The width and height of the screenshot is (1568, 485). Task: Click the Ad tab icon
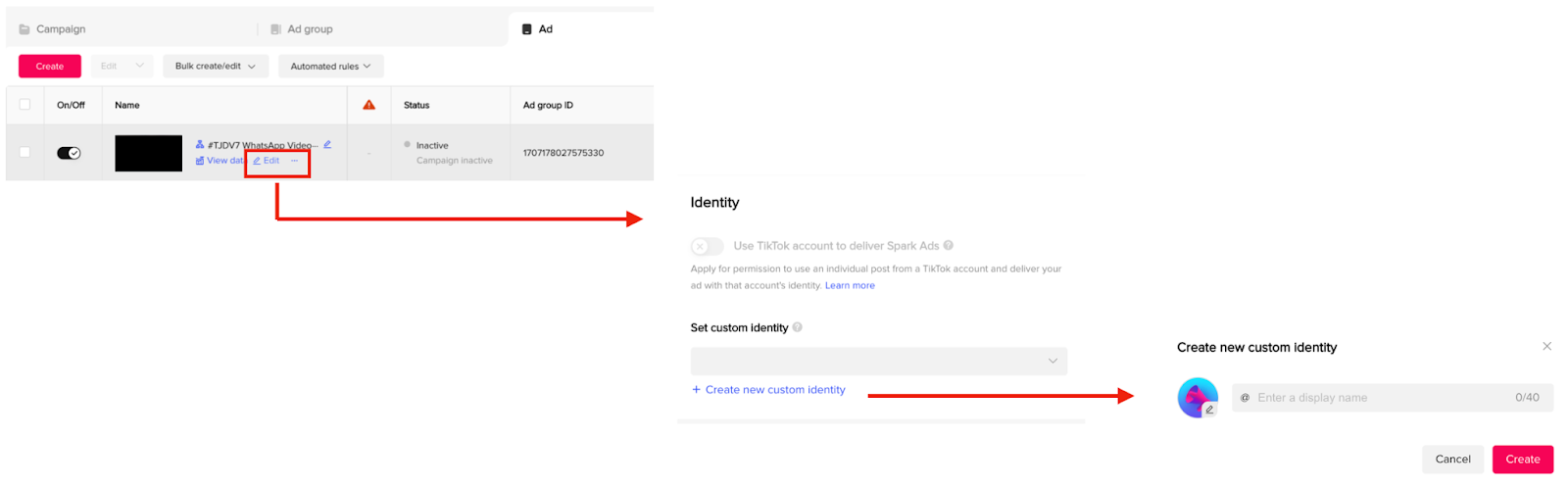click(x=527, y=29)
